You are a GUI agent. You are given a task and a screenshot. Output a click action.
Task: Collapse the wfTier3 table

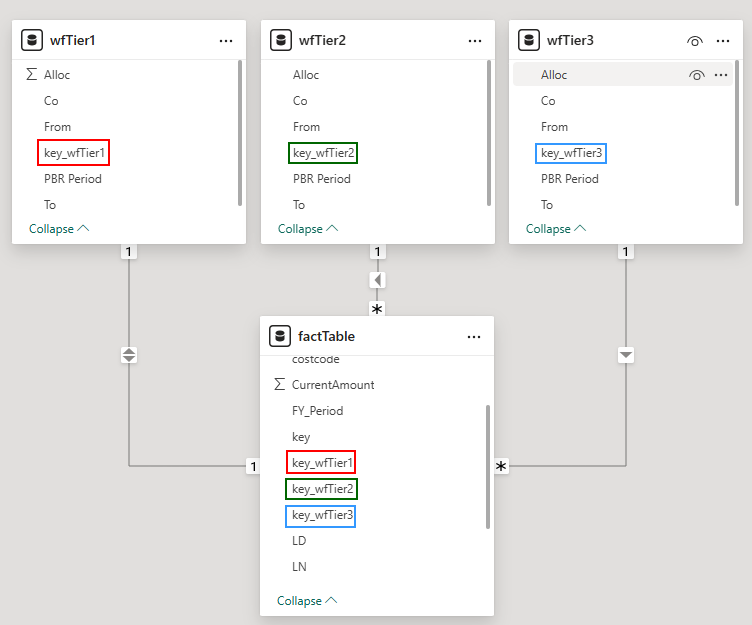[x=556, y=229]
